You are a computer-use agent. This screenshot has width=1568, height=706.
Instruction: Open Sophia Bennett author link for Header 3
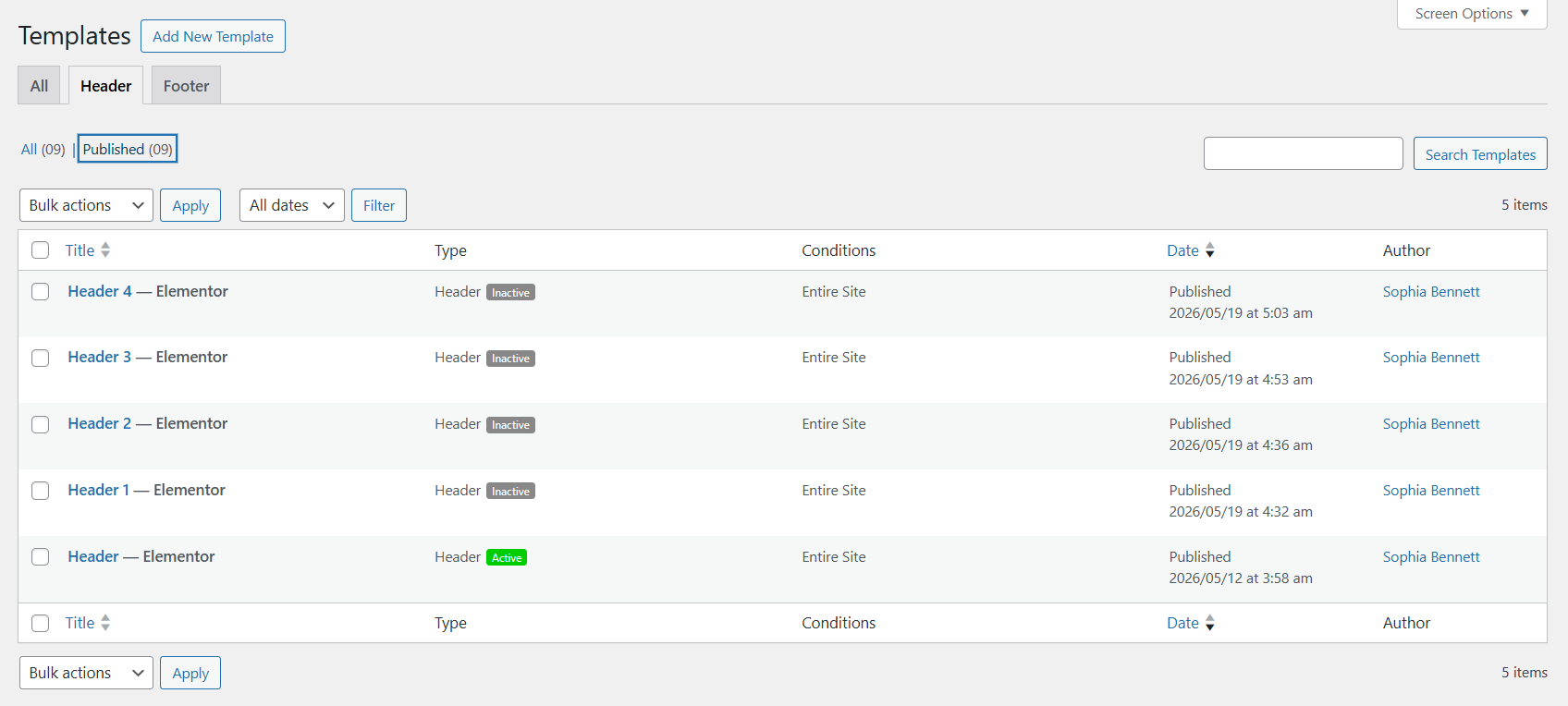(1431, 357)
